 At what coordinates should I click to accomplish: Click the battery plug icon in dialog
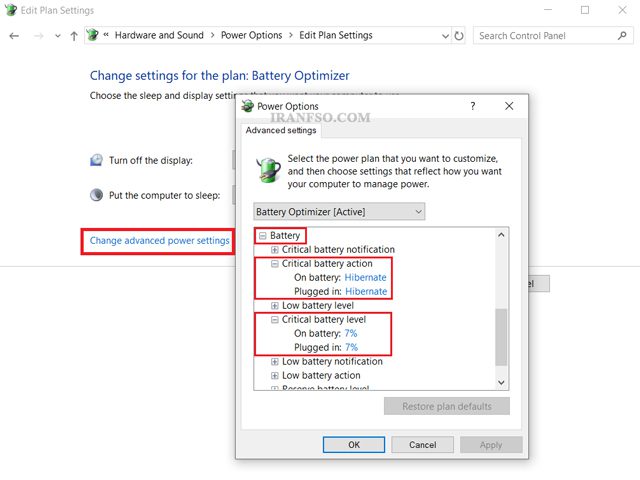[269, 169]
